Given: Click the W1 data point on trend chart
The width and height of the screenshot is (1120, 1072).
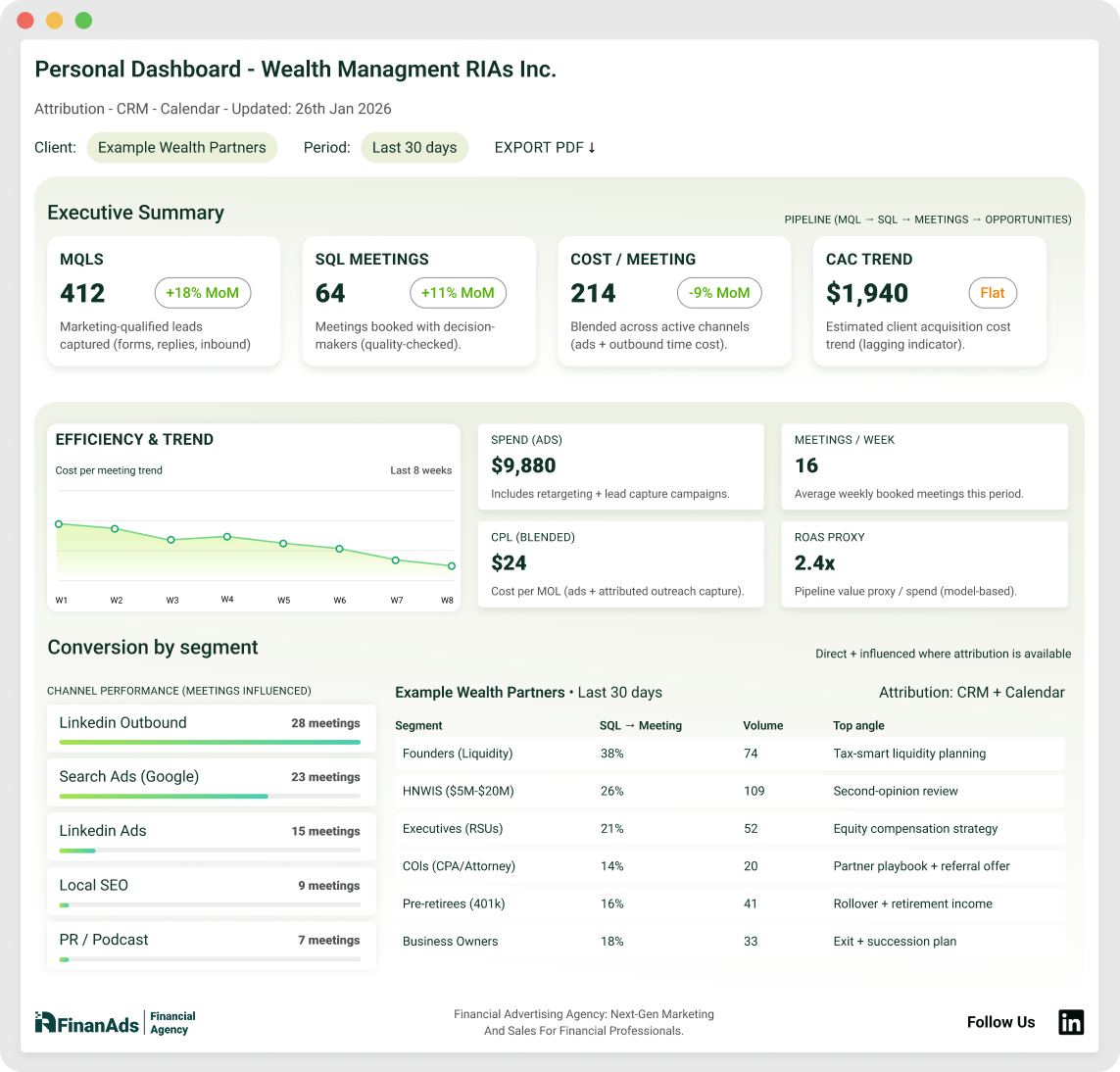Looking at the screenshot, I should click(x=59, y=524).
